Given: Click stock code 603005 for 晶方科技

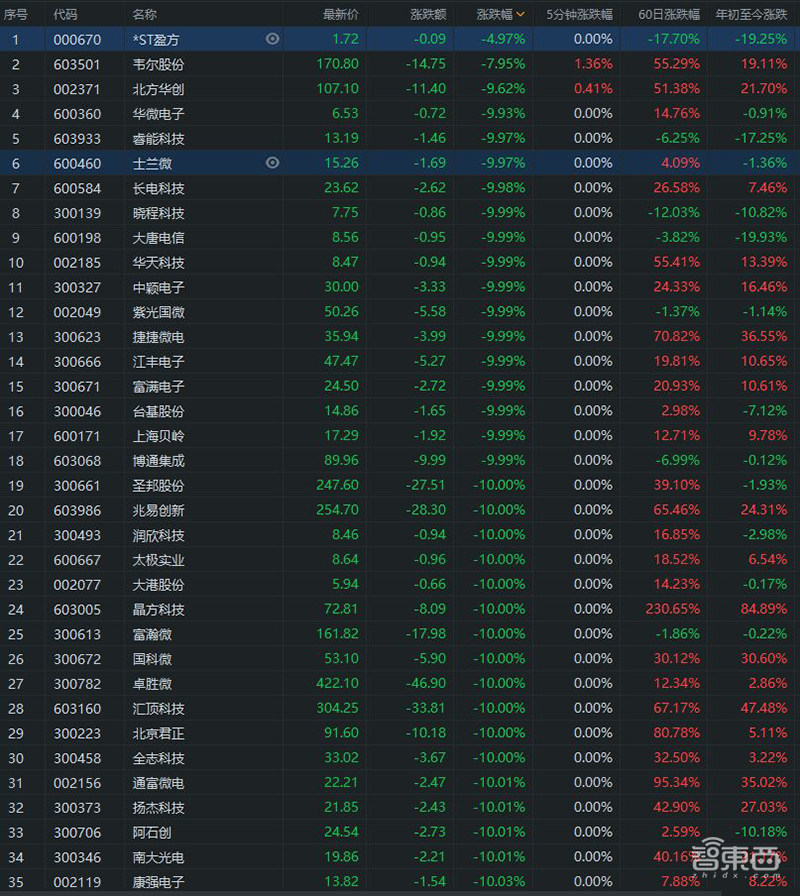Looking at the screenshot, I should [77, 609].
